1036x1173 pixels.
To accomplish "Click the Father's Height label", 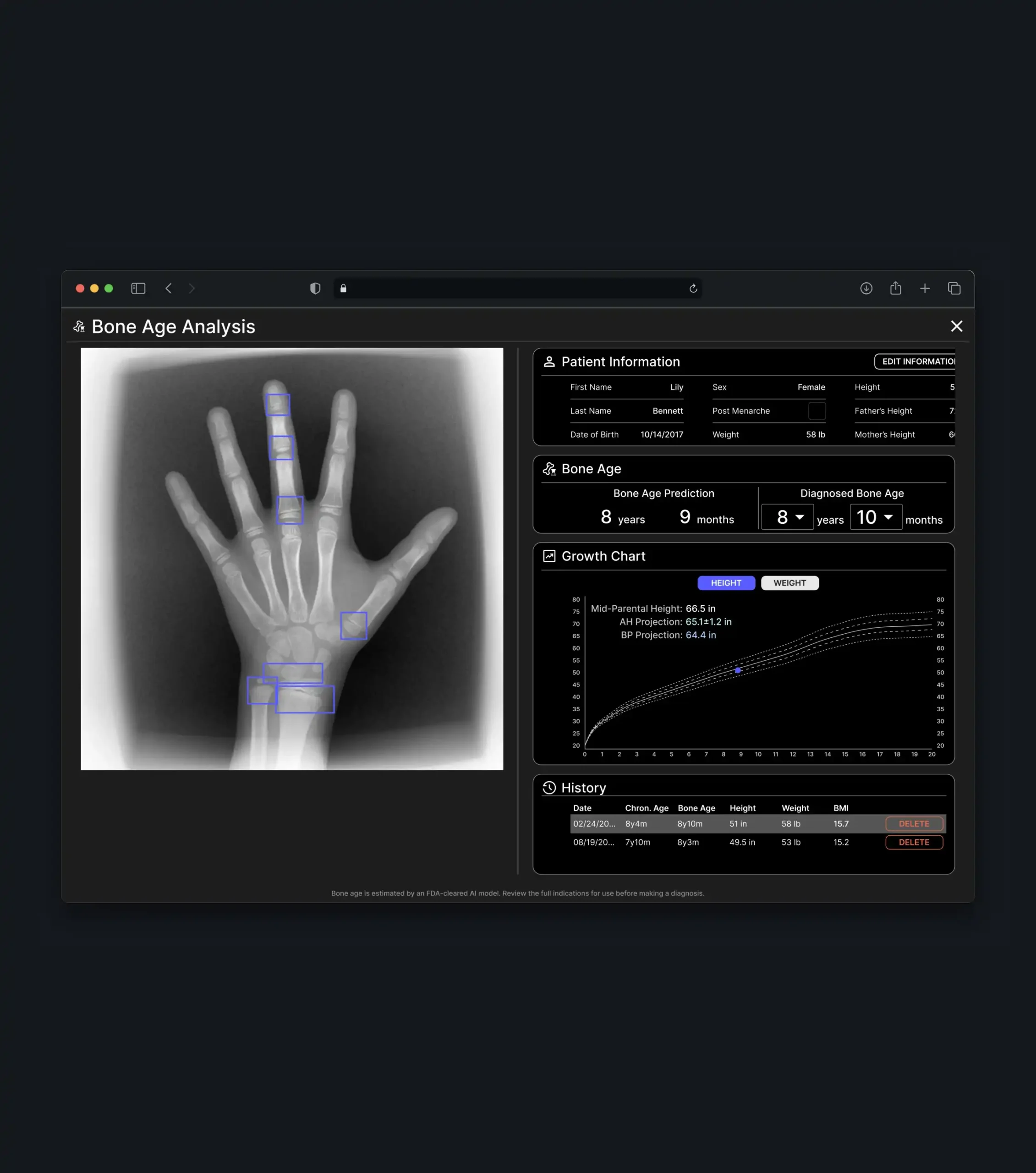I will coord(883,411).
